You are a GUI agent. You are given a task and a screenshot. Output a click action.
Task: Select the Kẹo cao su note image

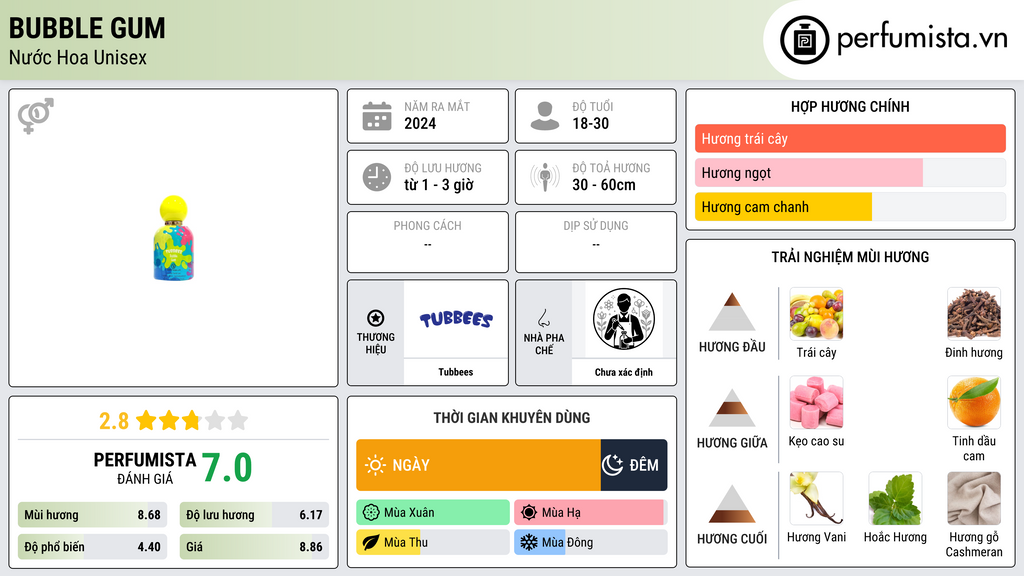pos(816,402)
